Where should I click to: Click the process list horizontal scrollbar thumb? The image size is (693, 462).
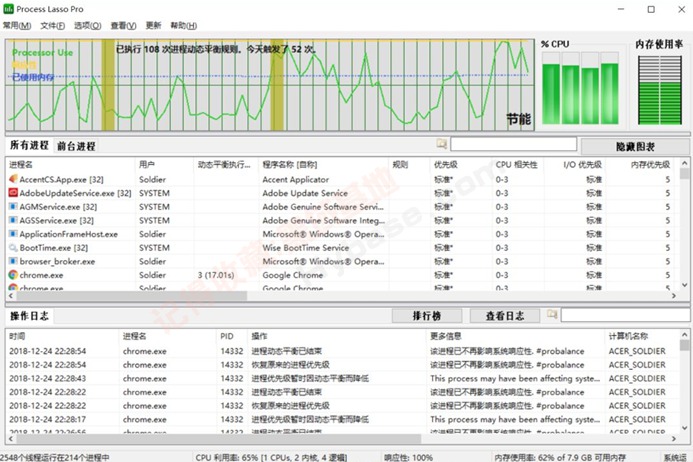[x=131, y=296]
